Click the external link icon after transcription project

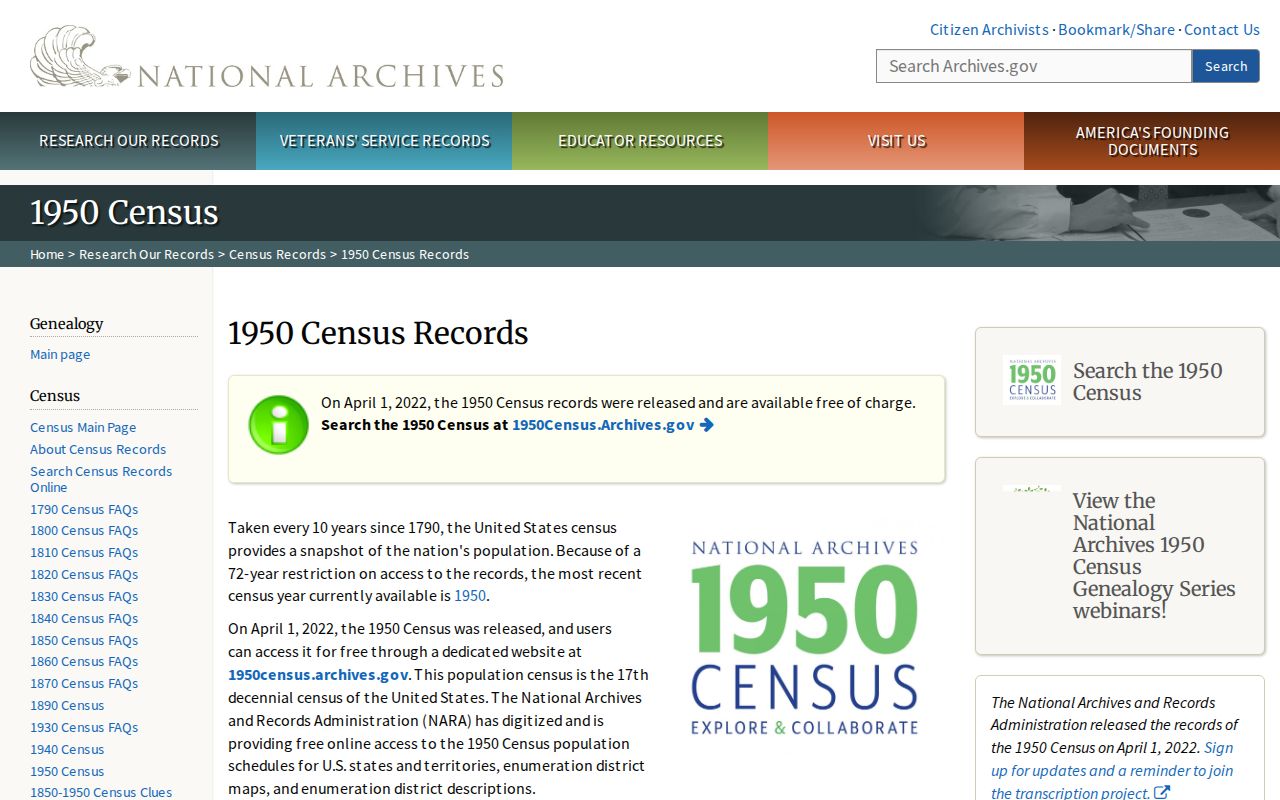tap(1162, 793)
